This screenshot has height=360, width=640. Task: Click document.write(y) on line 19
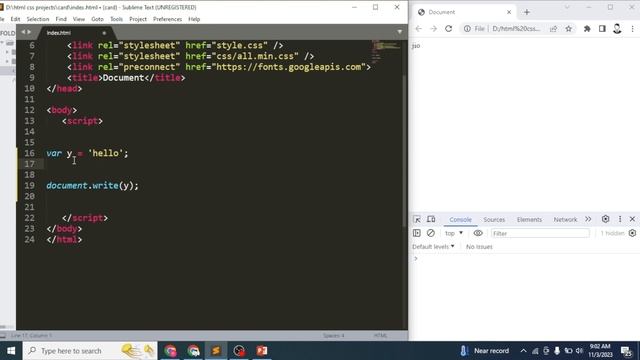click(x=92, y=186)
